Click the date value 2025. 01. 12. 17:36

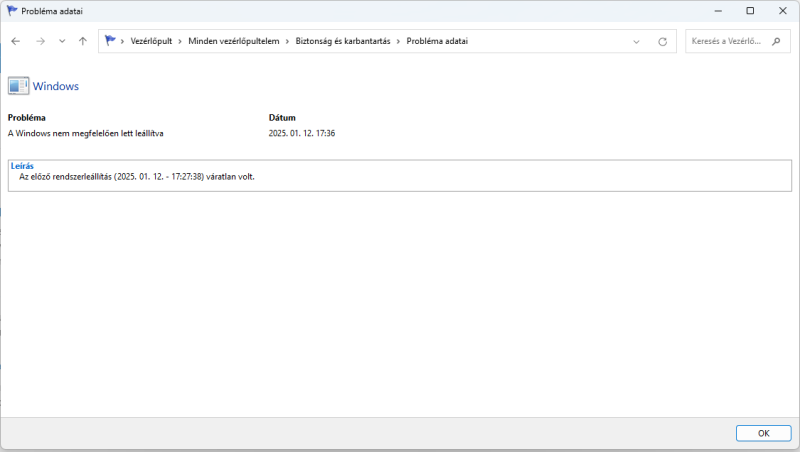tap(302, 133)
